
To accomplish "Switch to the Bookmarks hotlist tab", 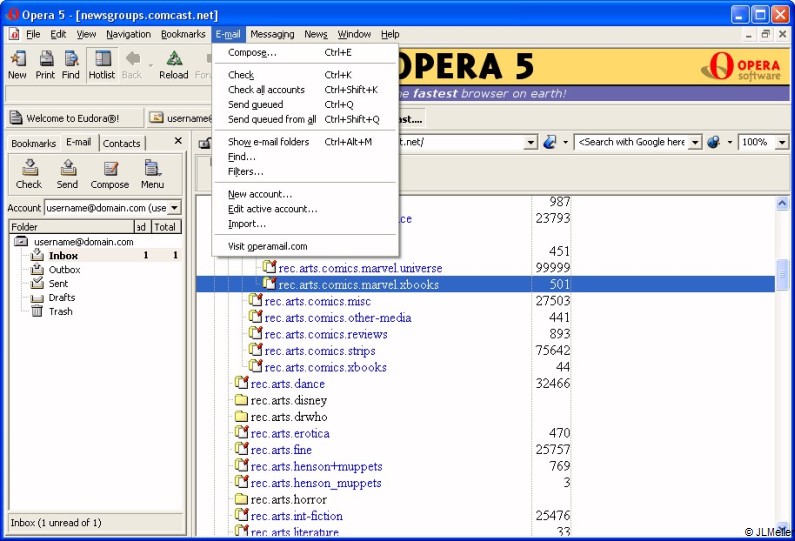I will (x=33, y=143).
